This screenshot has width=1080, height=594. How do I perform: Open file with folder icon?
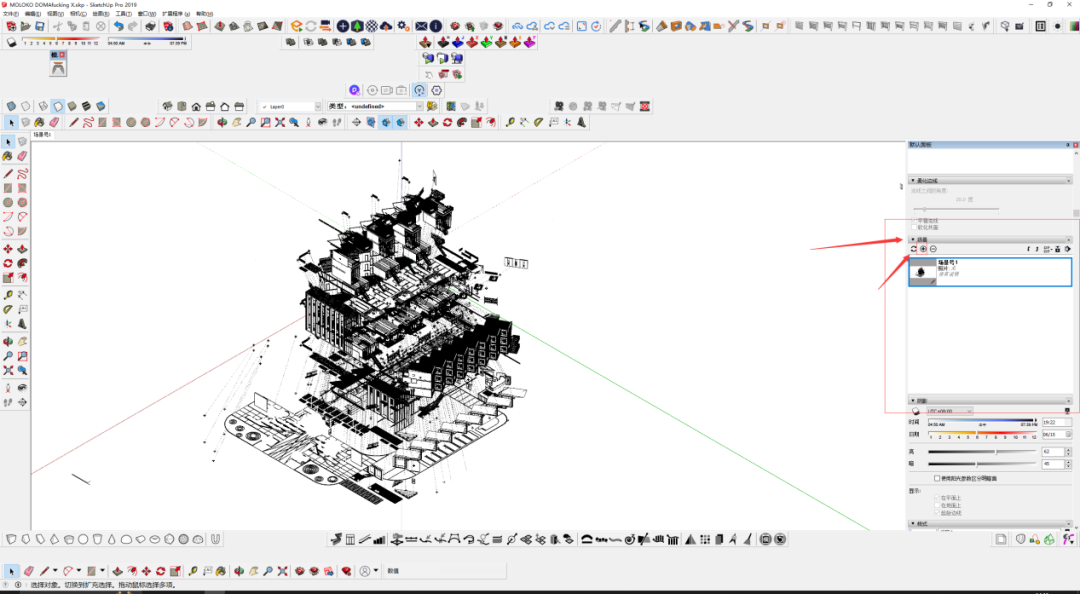[25, 26]
